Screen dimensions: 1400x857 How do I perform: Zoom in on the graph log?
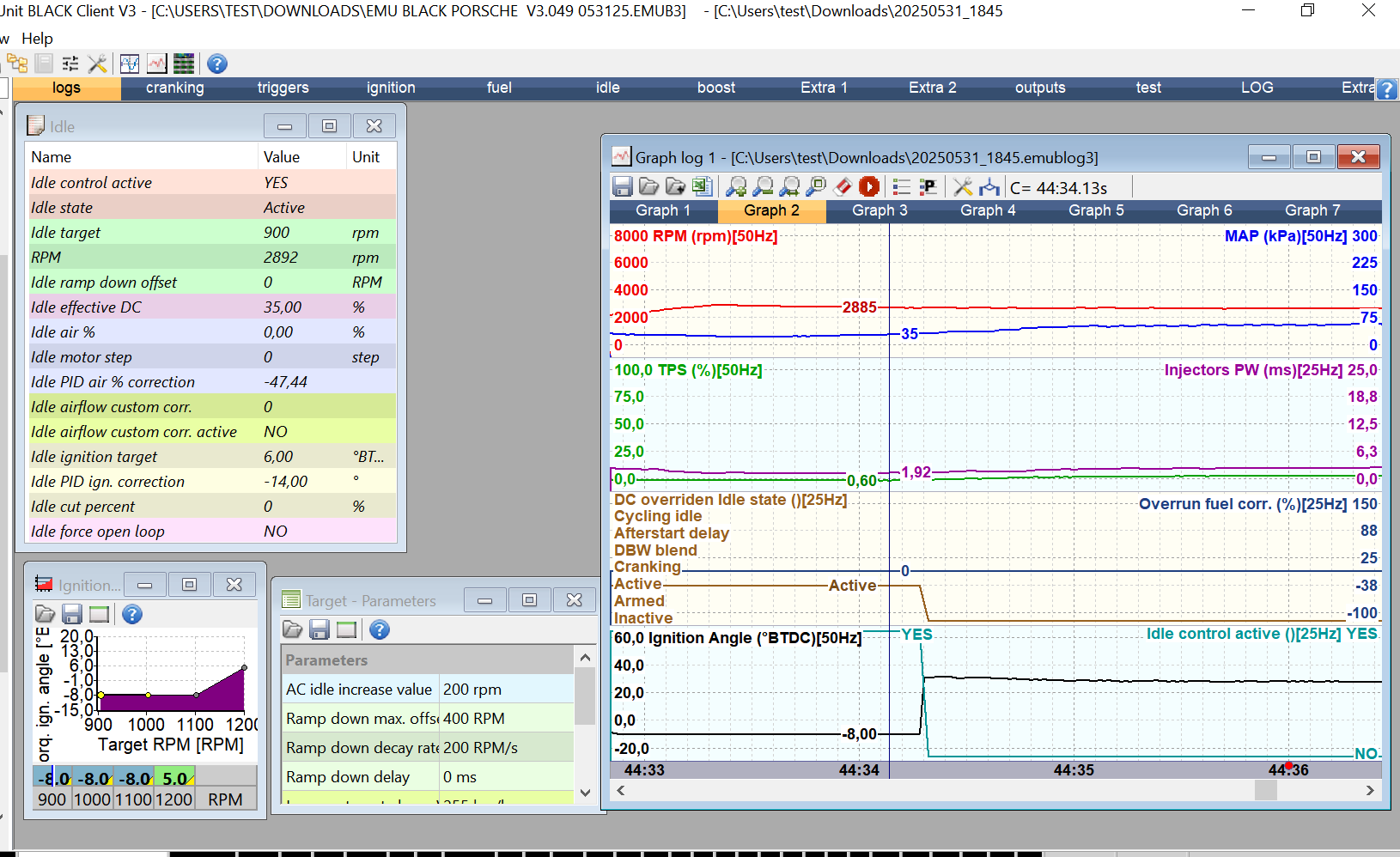[x=736, y=186]
